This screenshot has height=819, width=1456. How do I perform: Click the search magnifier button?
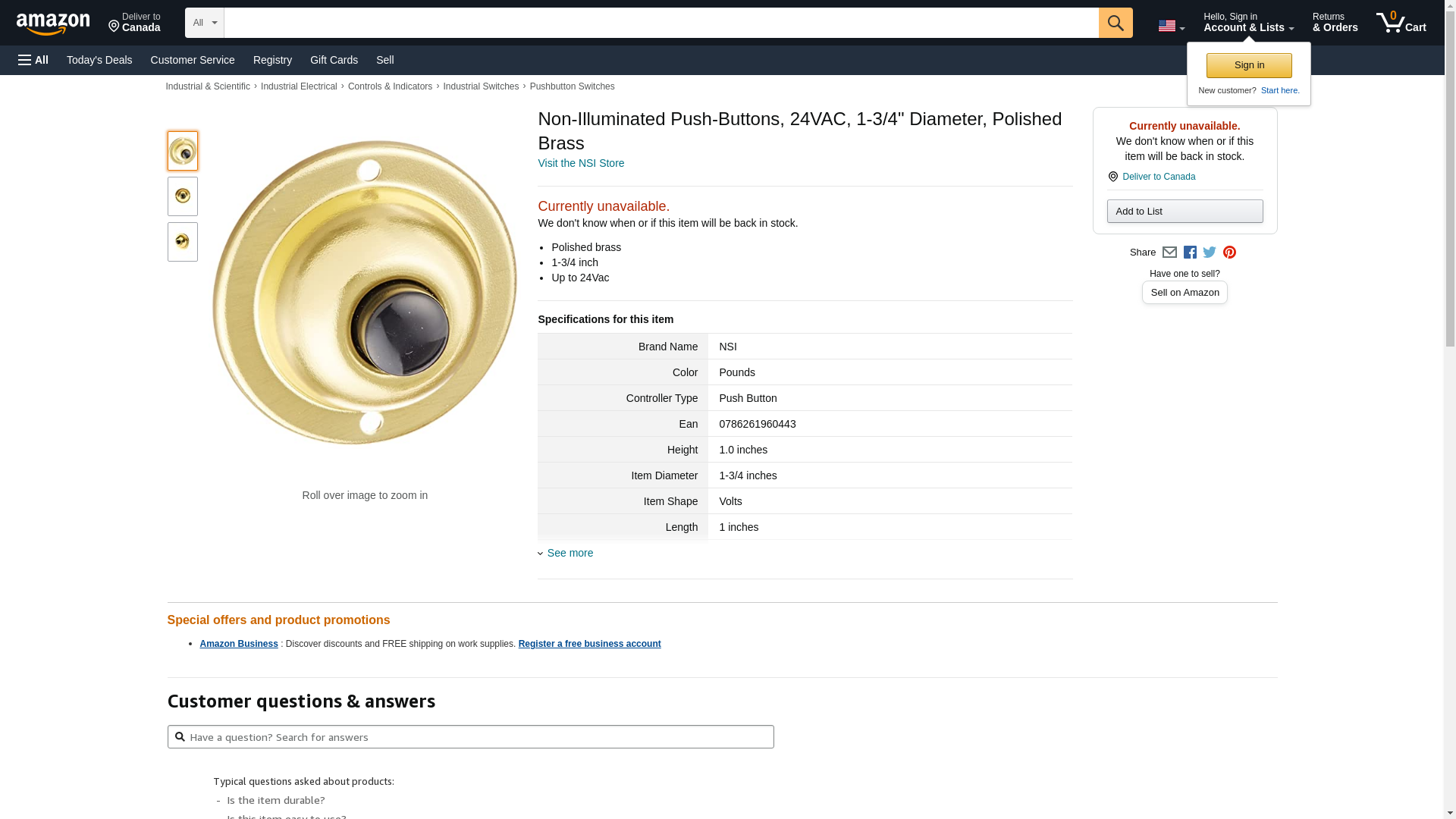(1115, 23)
